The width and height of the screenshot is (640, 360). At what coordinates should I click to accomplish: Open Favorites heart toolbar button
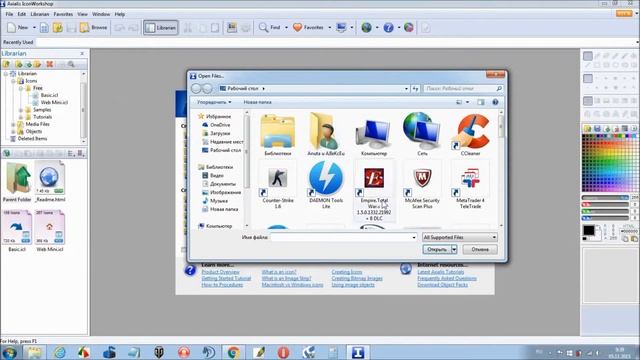[309, 27]
